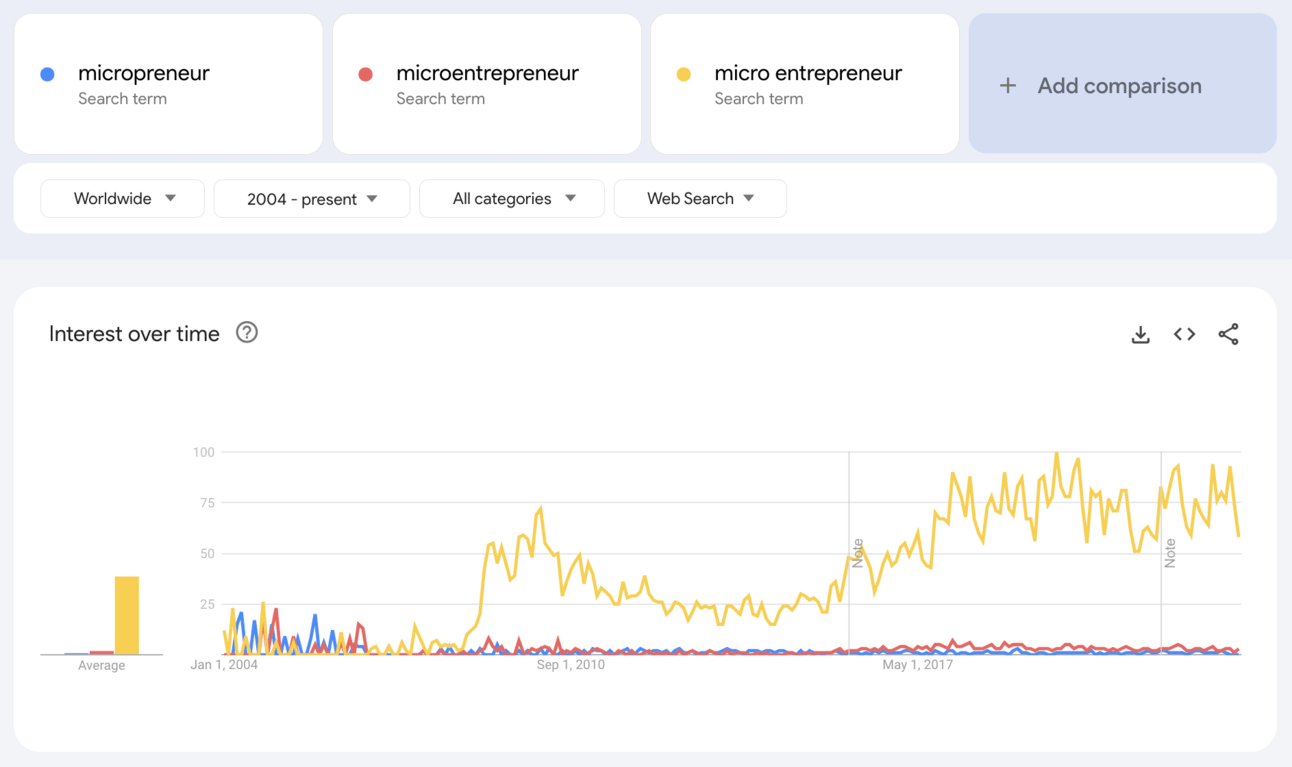Click the Interest over time heading
The height and width of the screenshot is (767, 1292).
[134, 334]
